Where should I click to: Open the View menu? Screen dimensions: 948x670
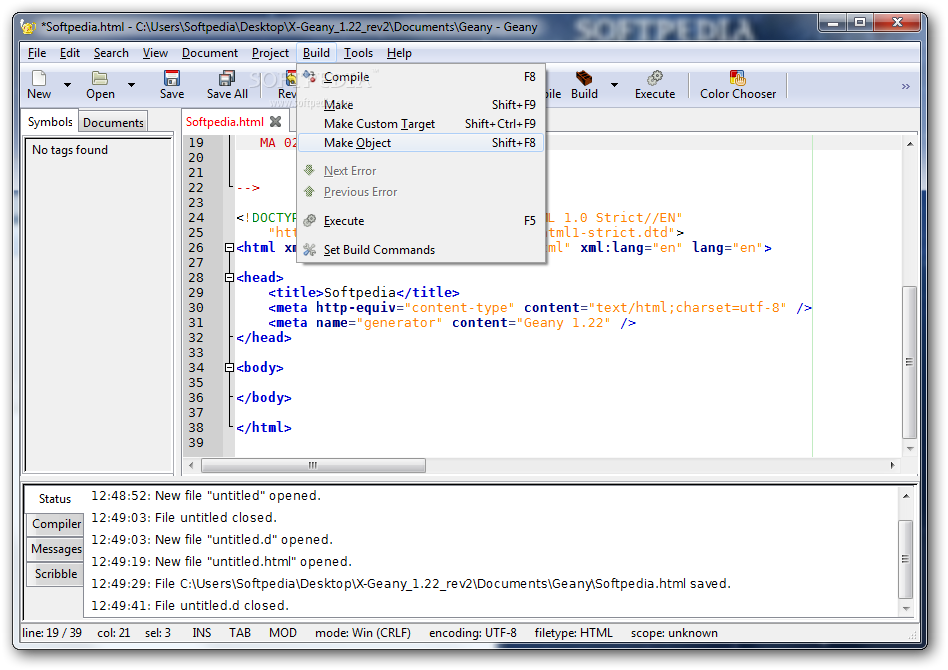155,53
